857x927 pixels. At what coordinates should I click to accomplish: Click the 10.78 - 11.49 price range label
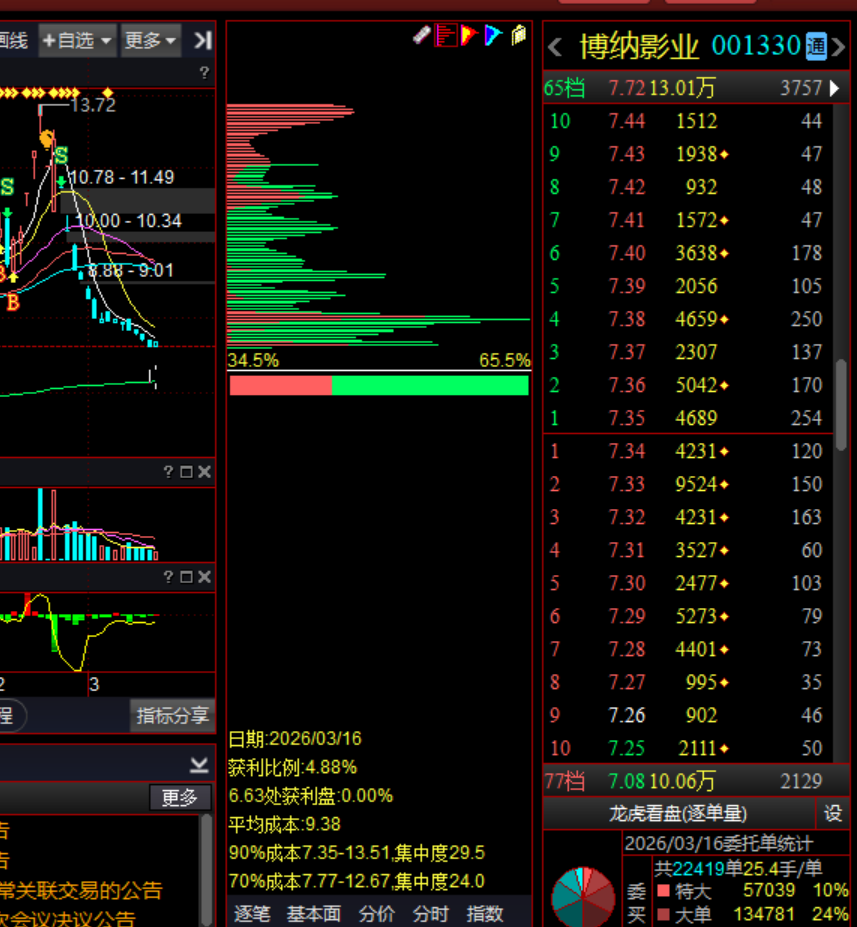coord(122,177)
